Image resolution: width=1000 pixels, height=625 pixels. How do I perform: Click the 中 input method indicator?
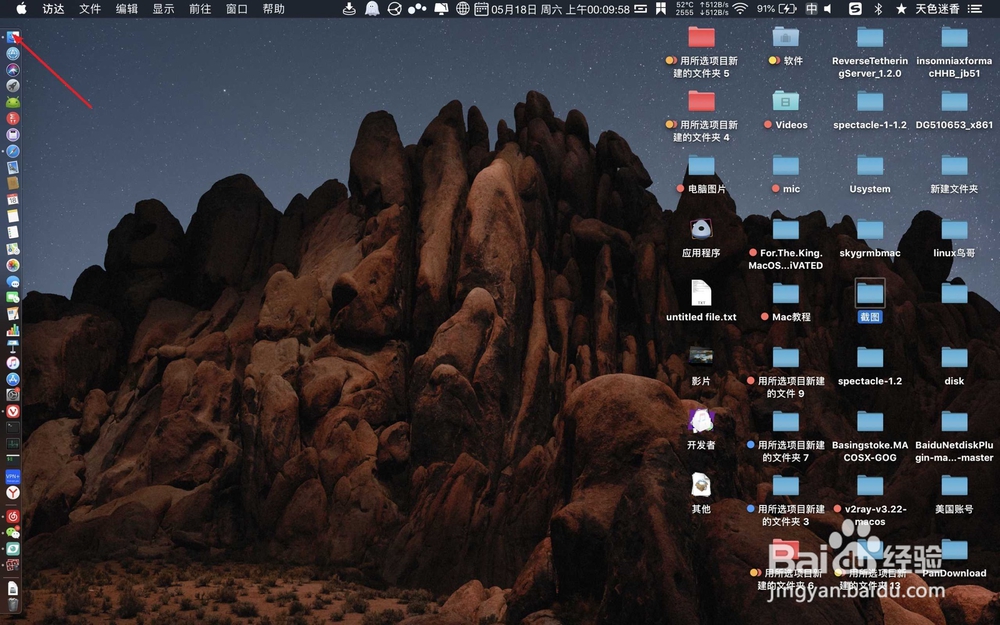coord(811,9)
